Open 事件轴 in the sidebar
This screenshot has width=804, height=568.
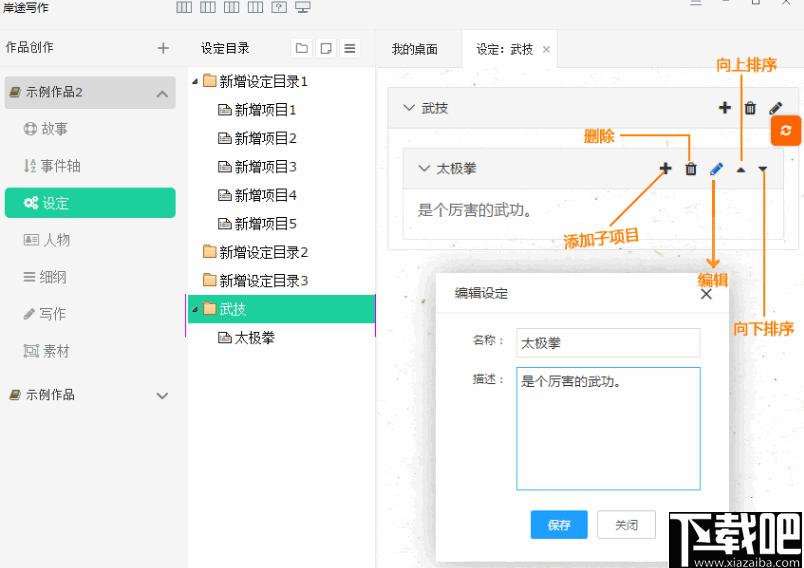coord(52,166)
